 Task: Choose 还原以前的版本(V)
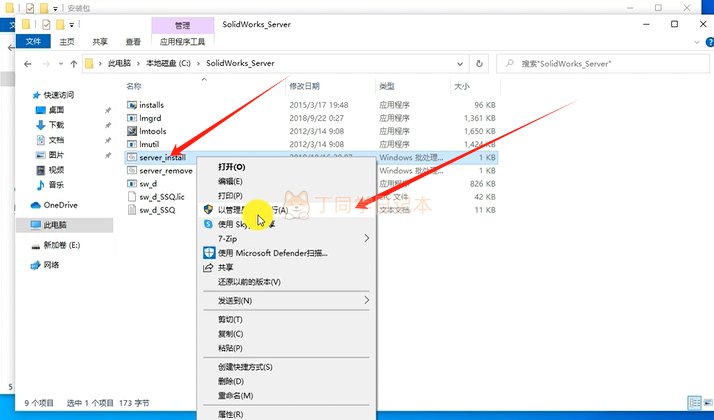(x=249, y=282)
